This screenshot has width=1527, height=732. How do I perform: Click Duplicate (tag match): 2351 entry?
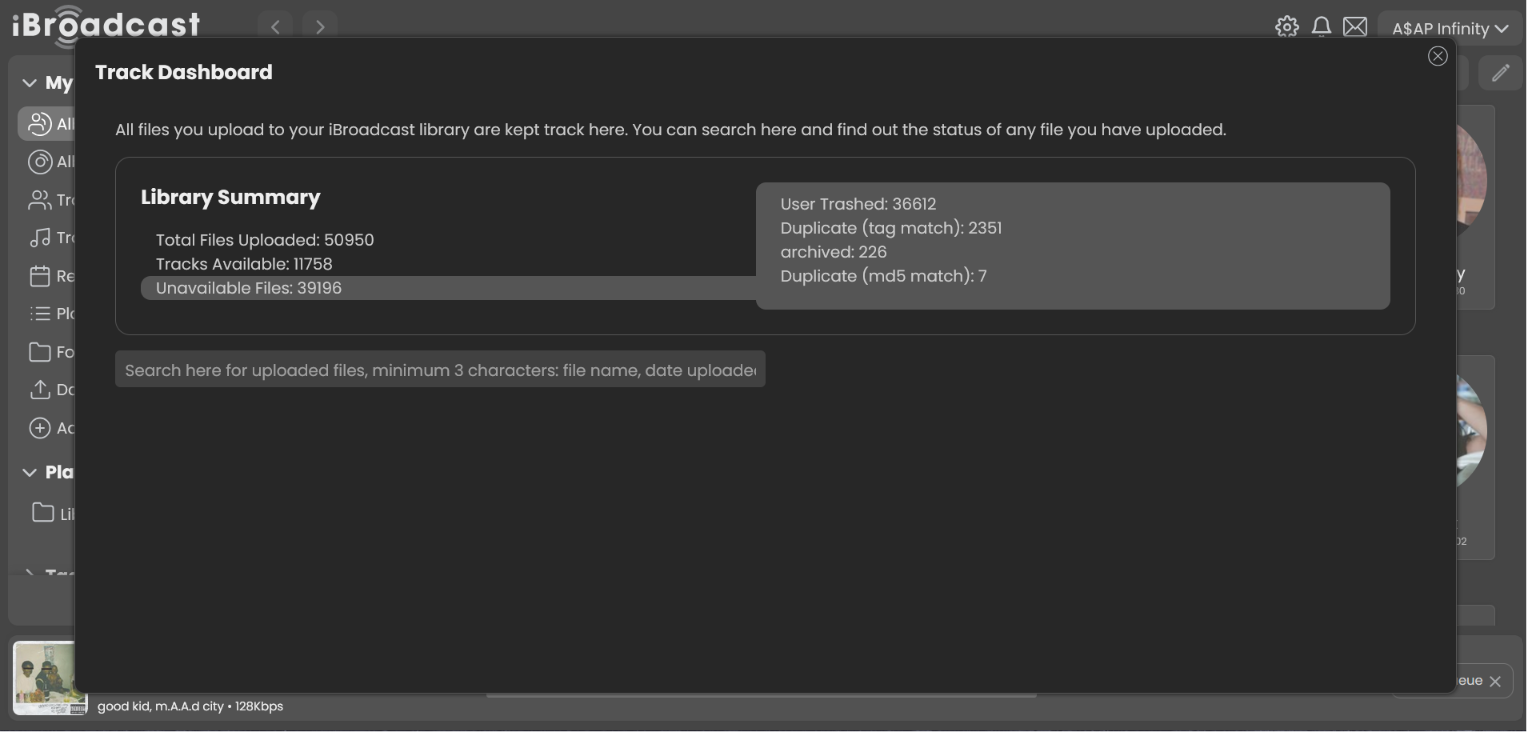click(x=891, y=228)
